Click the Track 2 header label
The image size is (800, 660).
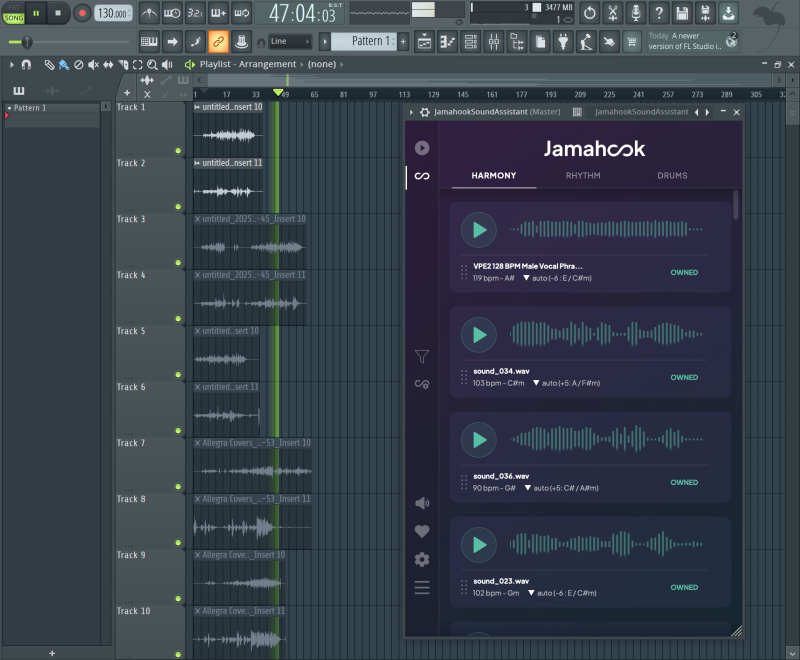coord(131,163)
